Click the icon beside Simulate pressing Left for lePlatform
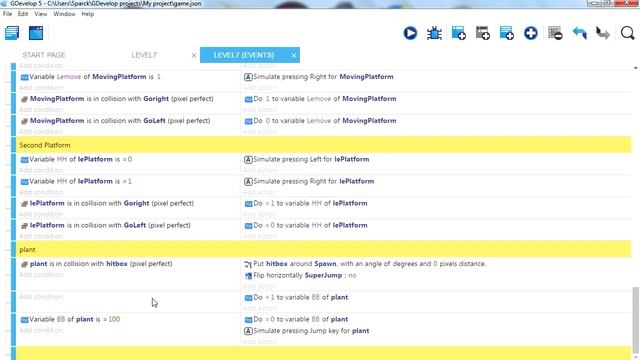640x360 pixels. click(248, 160)
